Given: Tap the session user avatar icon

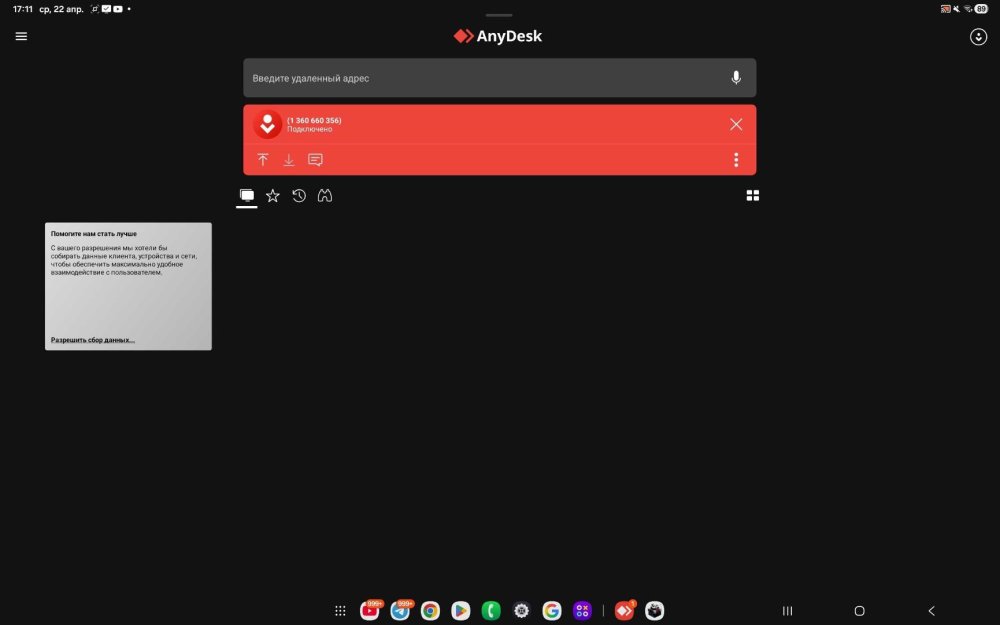Looking at the screenshot, I should click(267, 124).
